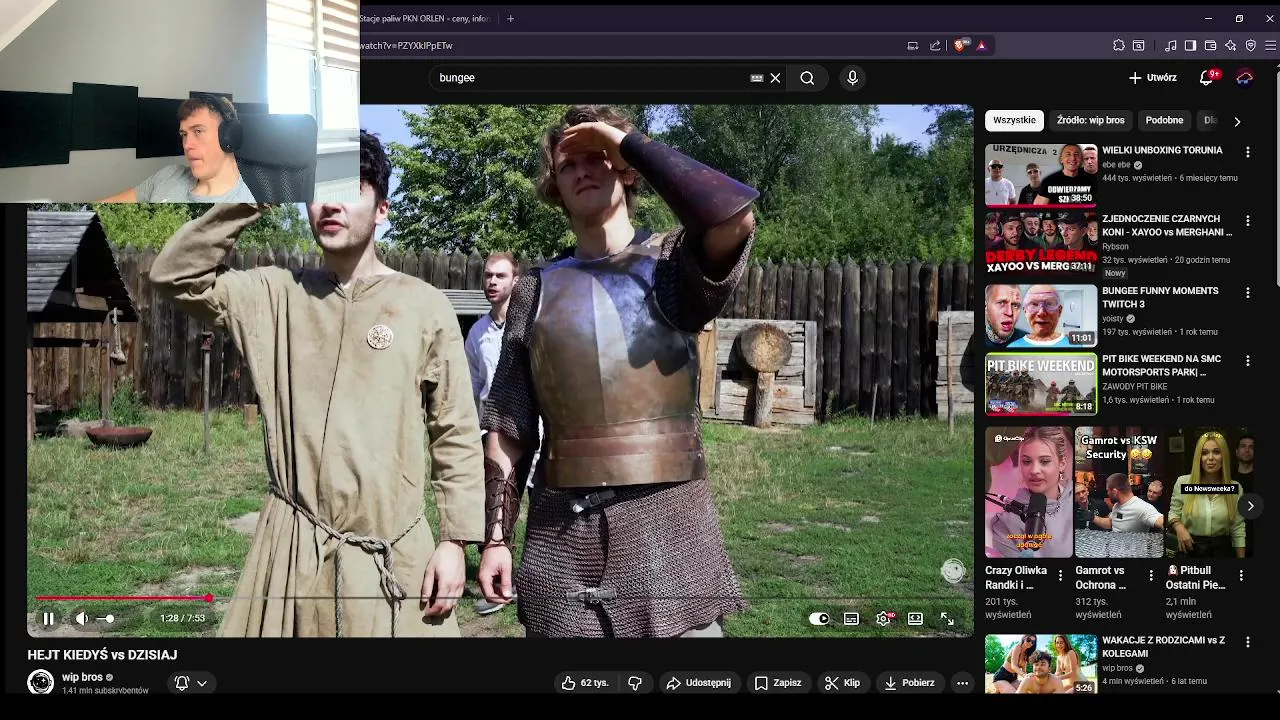Click the search field containing bungee
Image resolution: width=1280 pixels, height=720 pixels.
(x=590, y=78)
